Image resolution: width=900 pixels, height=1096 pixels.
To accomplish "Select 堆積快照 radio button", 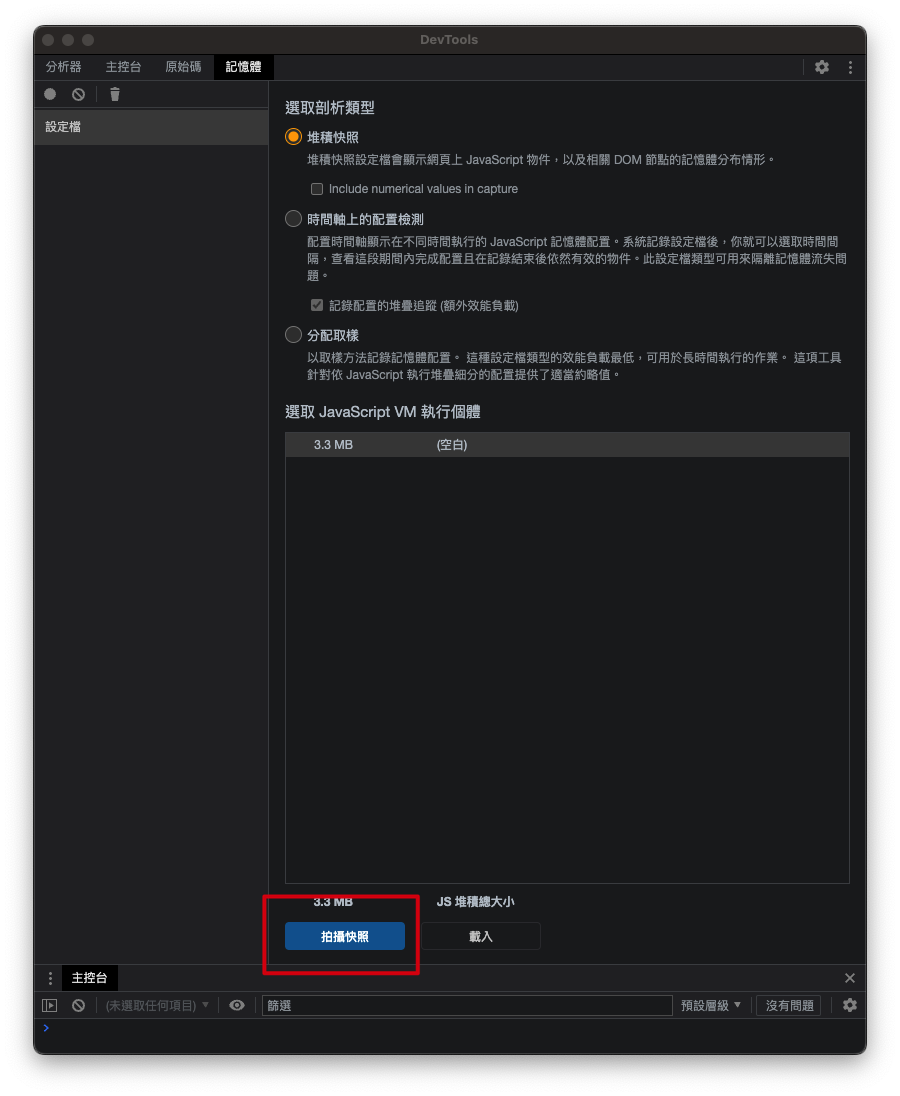I will [293, 137].
